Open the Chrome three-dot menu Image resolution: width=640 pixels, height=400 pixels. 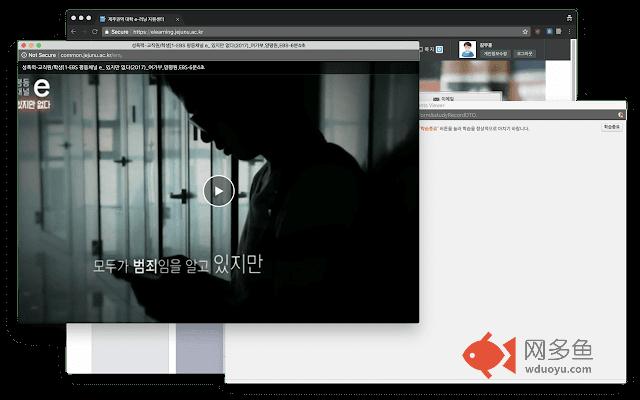point(569,31)
